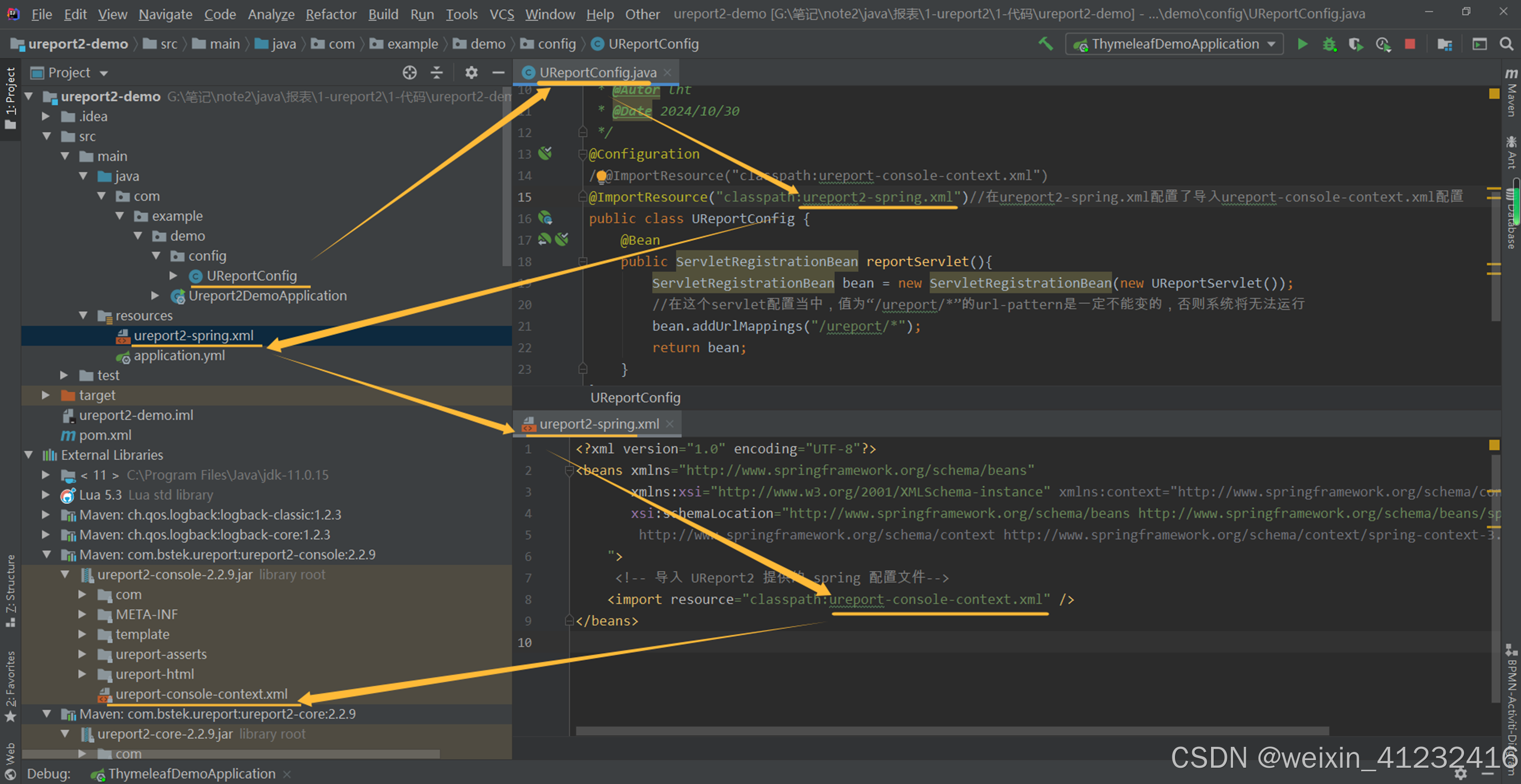Collapse the External Libraries node
The height and width of the screenshot is (784, 1521).
(28, 455)
